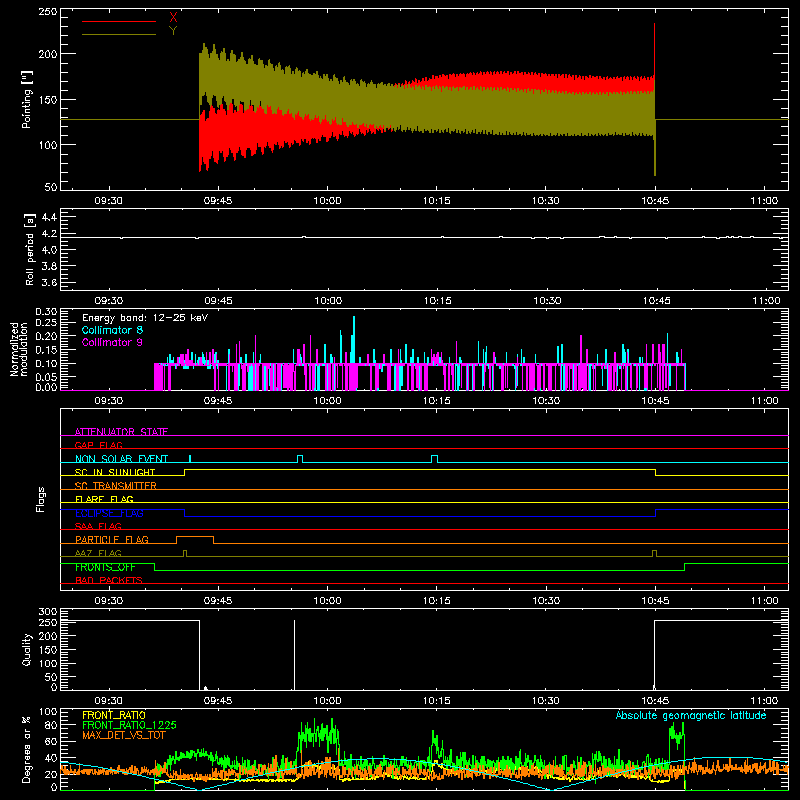
Task: Click the PARTICLE_FLAG label
Action: click(x=112, y=539)
